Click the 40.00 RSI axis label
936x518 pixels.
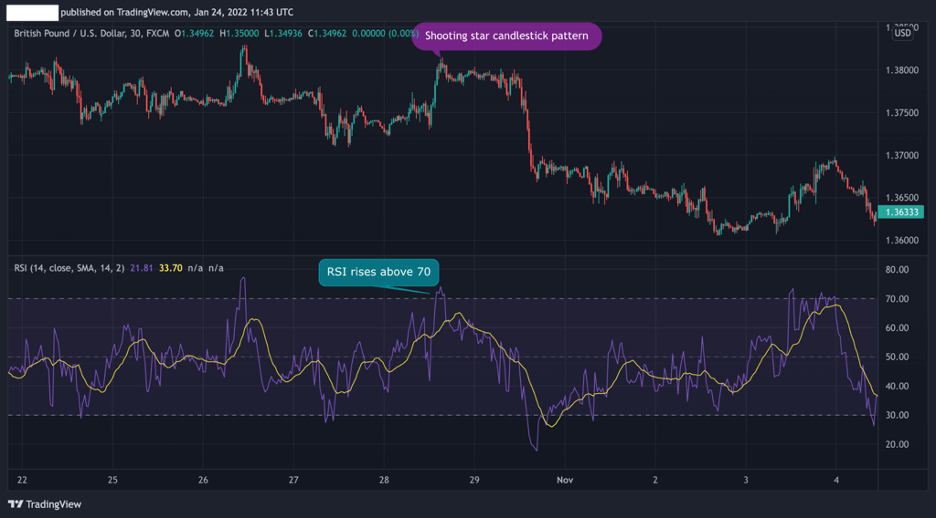[898, 386]
